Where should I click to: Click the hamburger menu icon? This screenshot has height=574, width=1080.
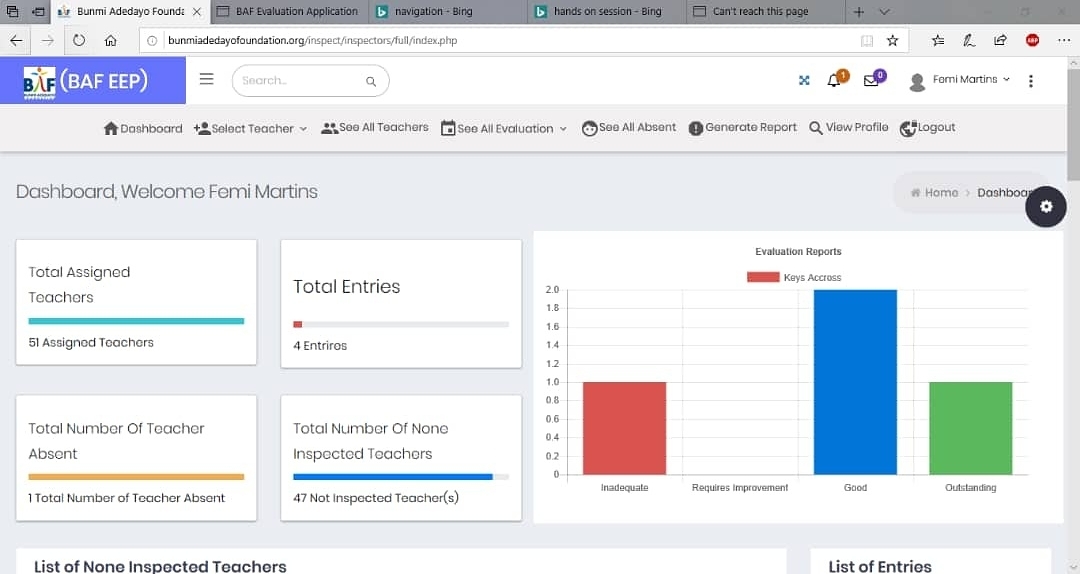206,80
